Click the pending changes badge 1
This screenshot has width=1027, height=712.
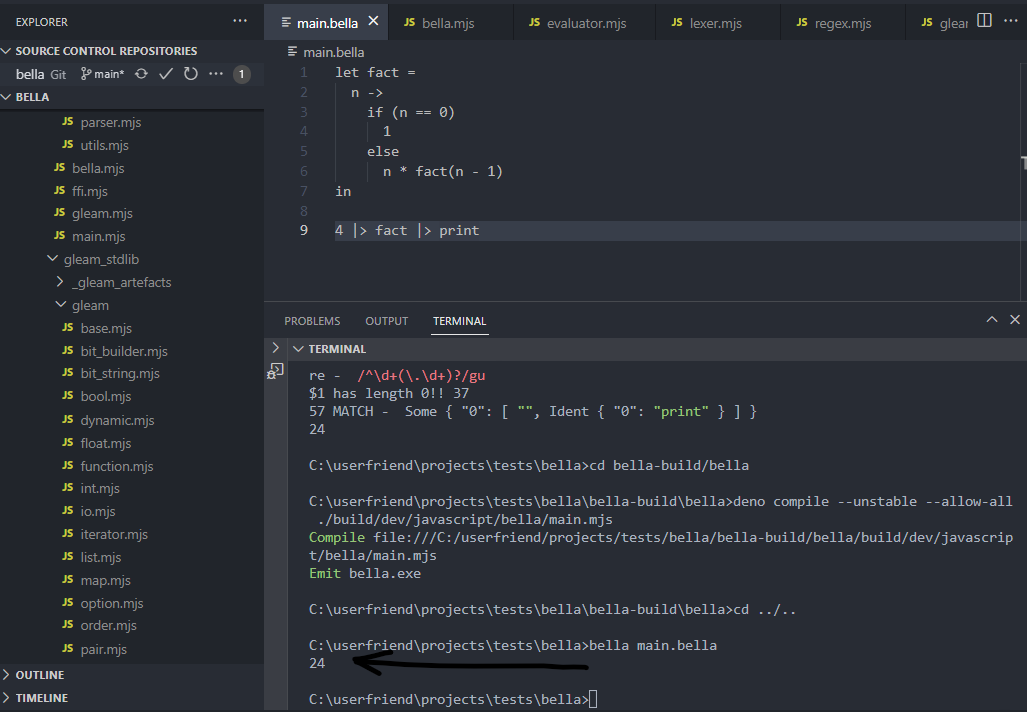(242, 74)
